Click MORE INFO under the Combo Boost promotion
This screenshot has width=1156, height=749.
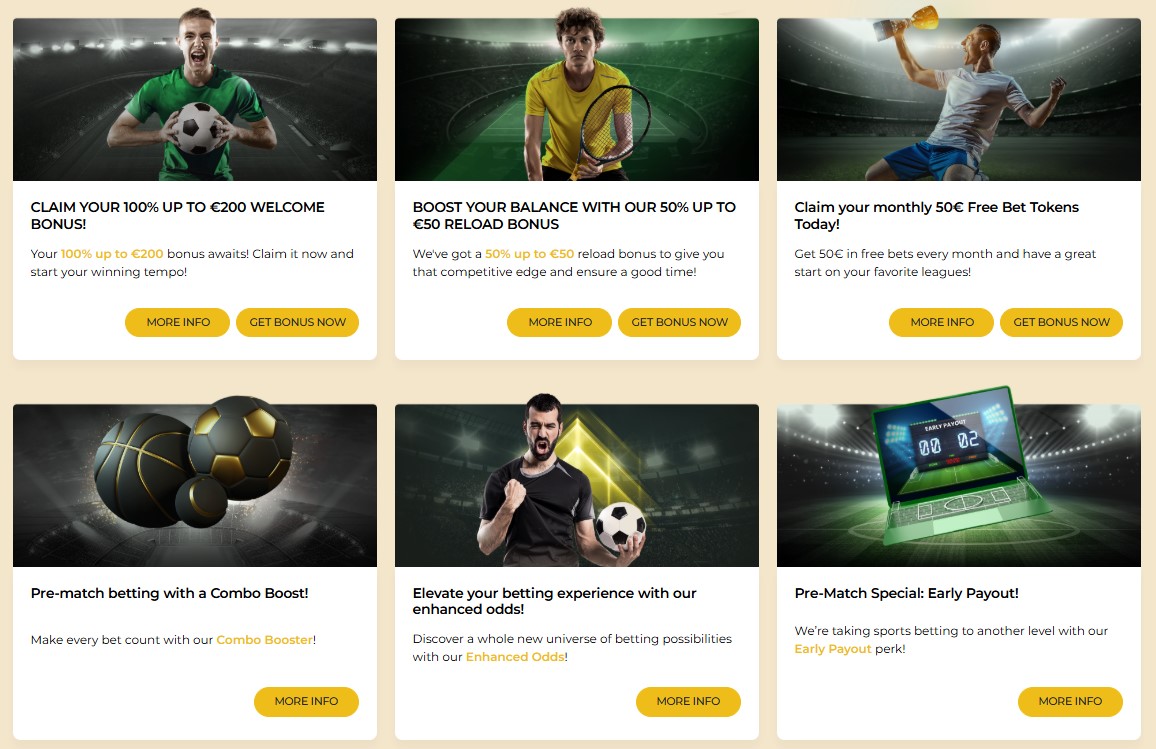coord(306,701)
